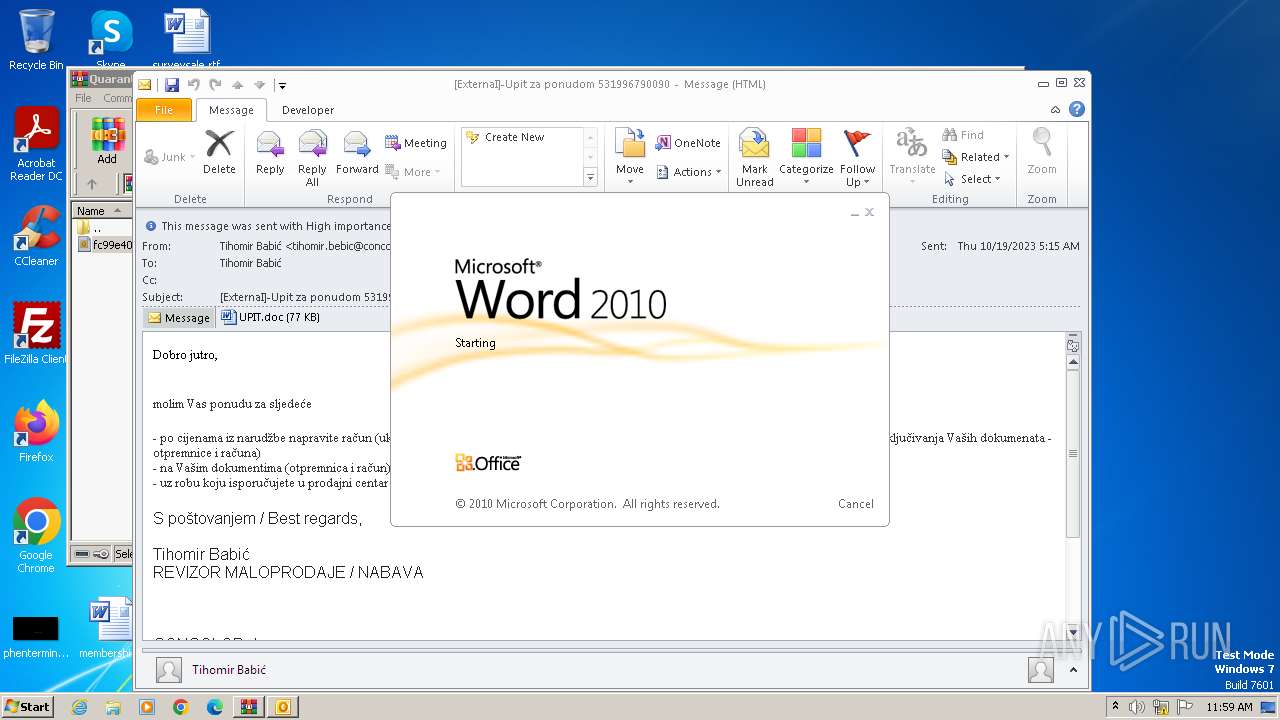Cancel Word 2010 startup
Screen dimensions: 1280x720
click(x=855, y=504)
